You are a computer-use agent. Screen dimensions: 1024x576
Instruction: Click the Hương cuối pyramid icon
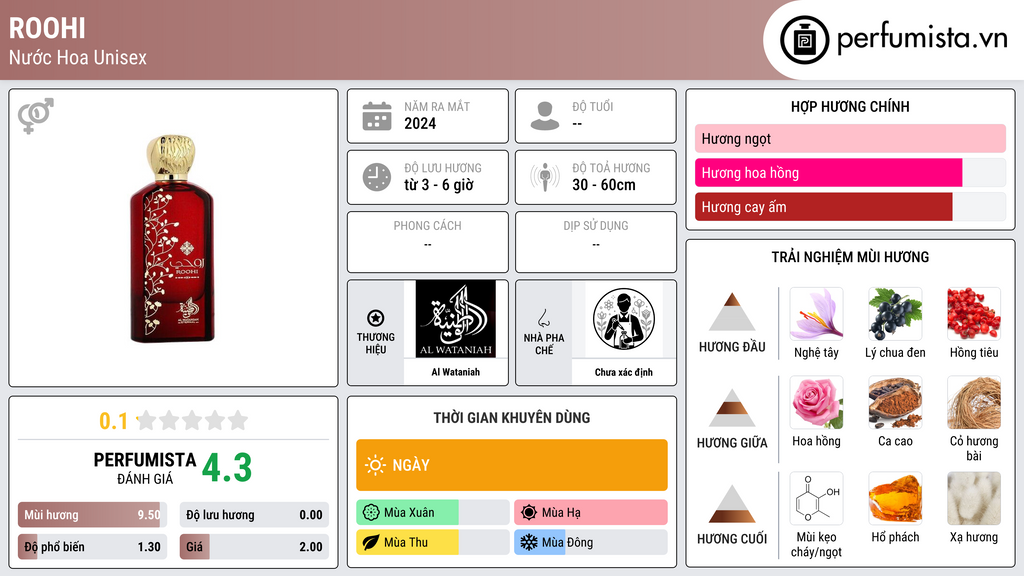pyautogui.click(x=732, y=504)
